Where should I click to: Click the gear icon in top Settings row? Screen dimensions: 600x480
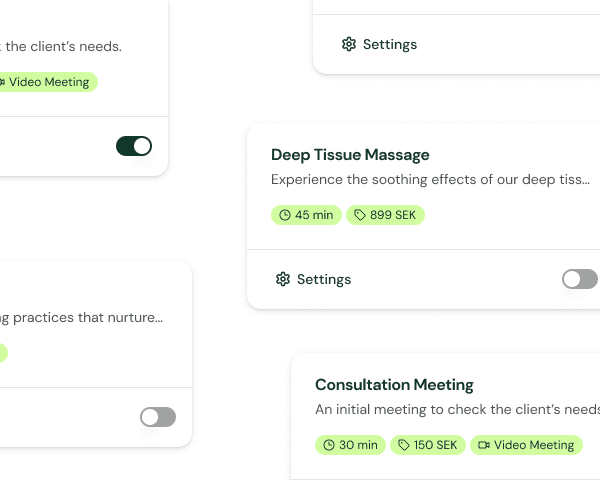[x=348, y=44]
